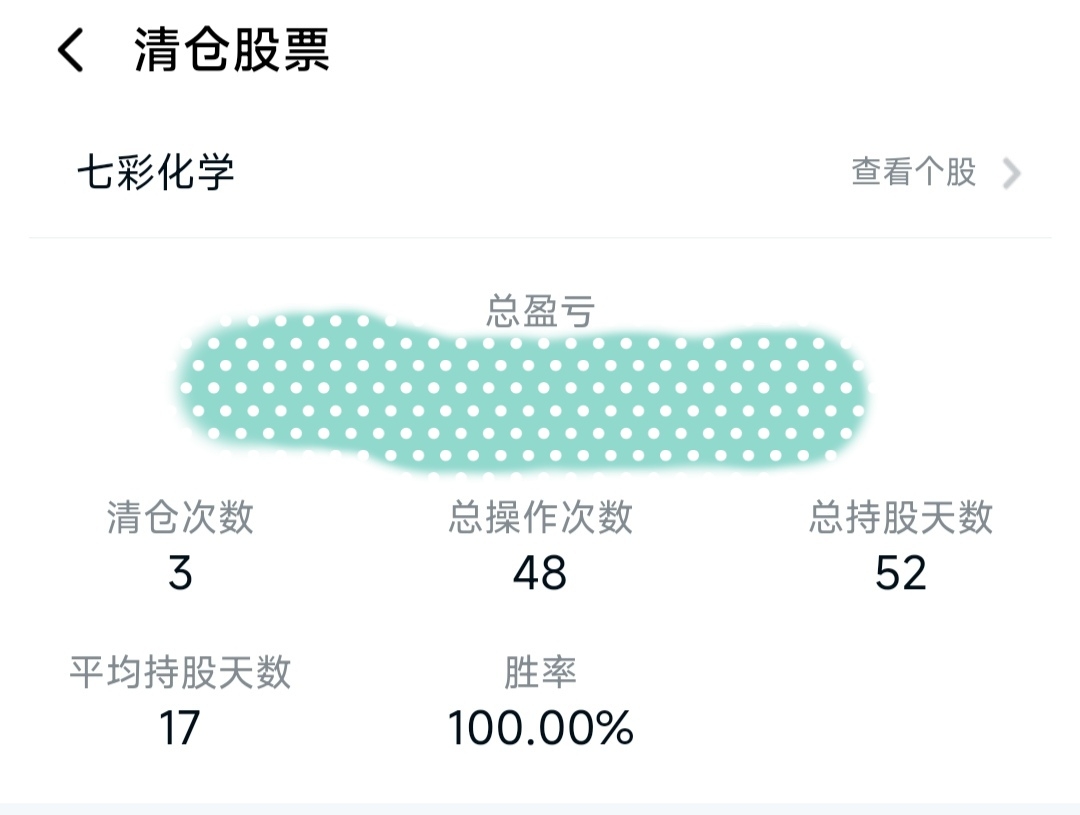This screenshot has width=1080, height=815.
Task: Open the chevron next to 查看个股
Action: (x=1011, y=174)
